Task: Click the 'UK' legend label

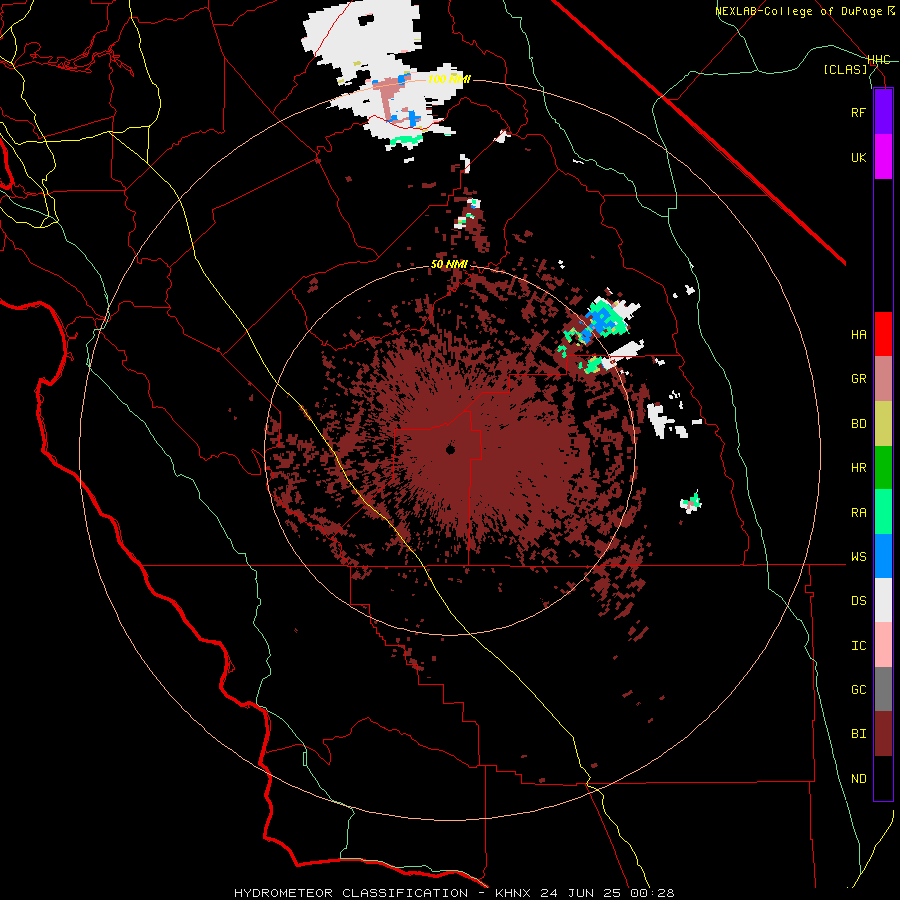Action: [x=858, y=158]
